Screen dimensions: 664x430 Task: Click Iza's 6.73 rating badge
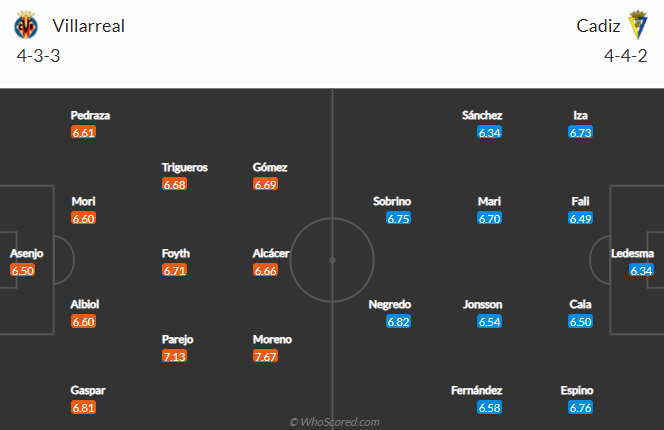[581, 132]
